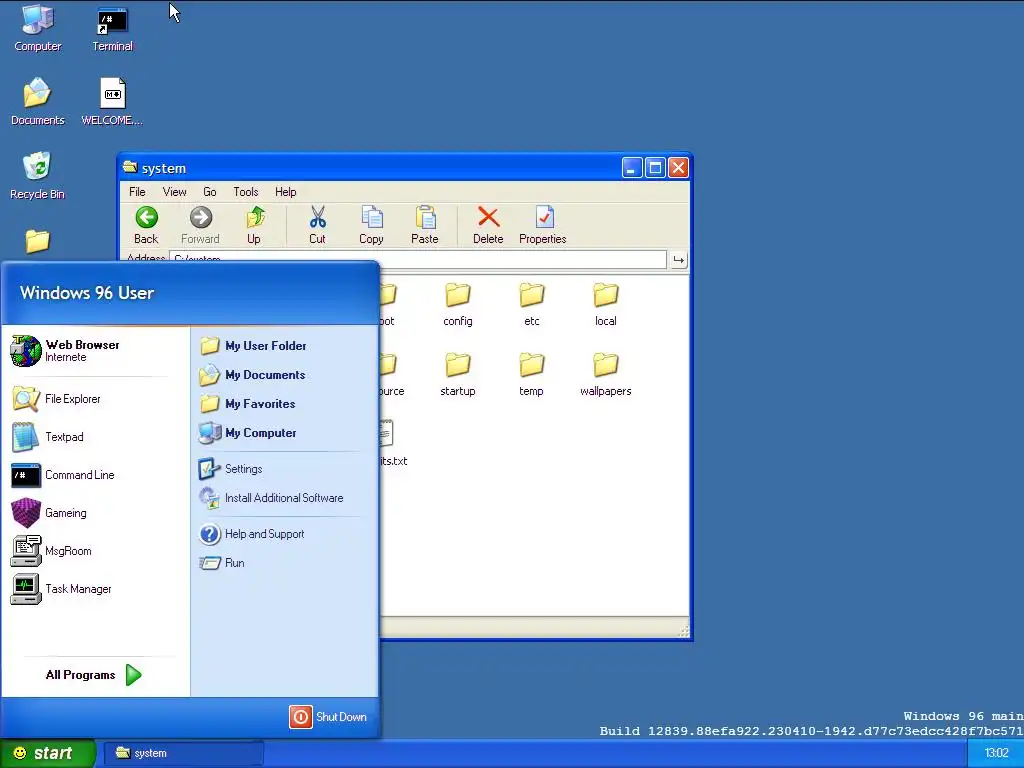Select the system taskbar entry
The height and width of the screenshot is (768, 1024).
(x=183, y=753)
